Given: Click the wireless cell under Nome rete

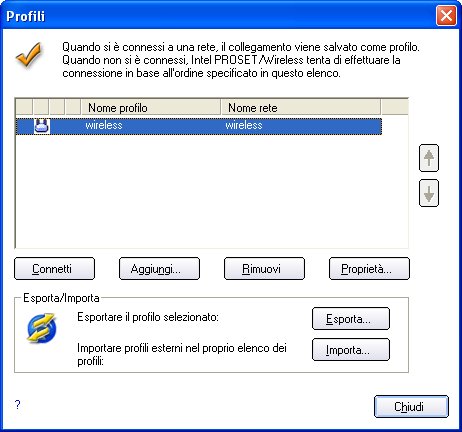Looking at the screenshot, I should (x=244, y=125).
